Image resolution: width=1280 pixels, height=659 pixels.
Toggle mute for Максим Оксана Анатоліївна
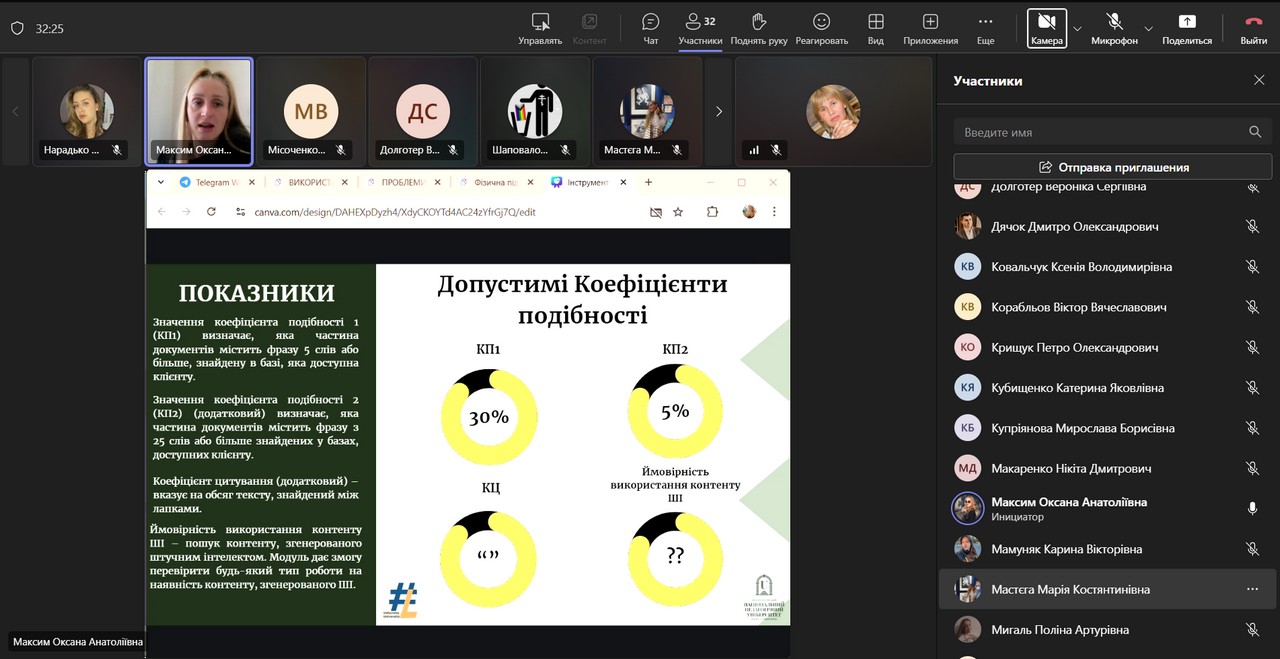click(1252, 509)
